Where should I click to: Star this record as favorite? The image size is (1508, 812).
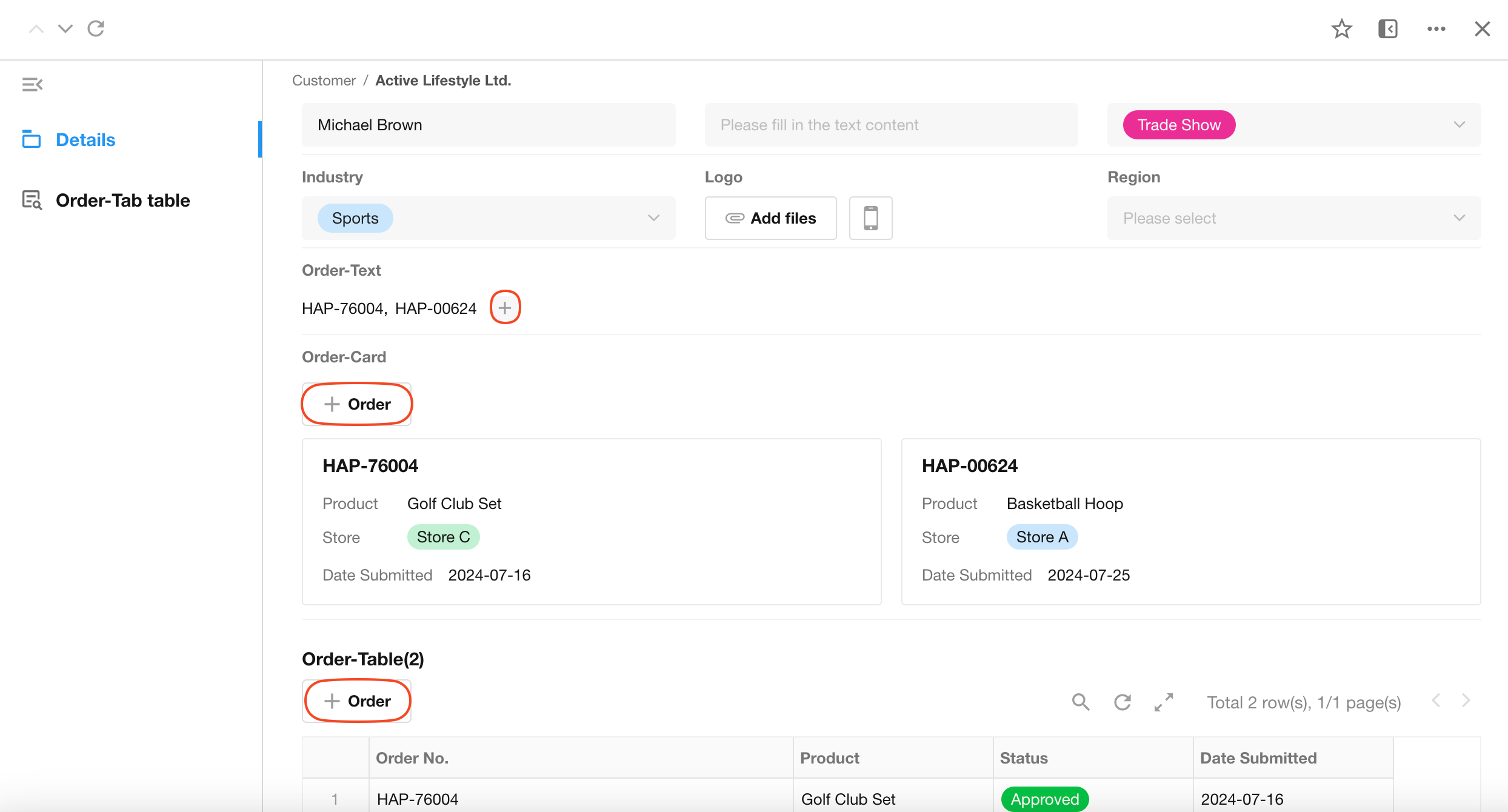click(1341, 28)
